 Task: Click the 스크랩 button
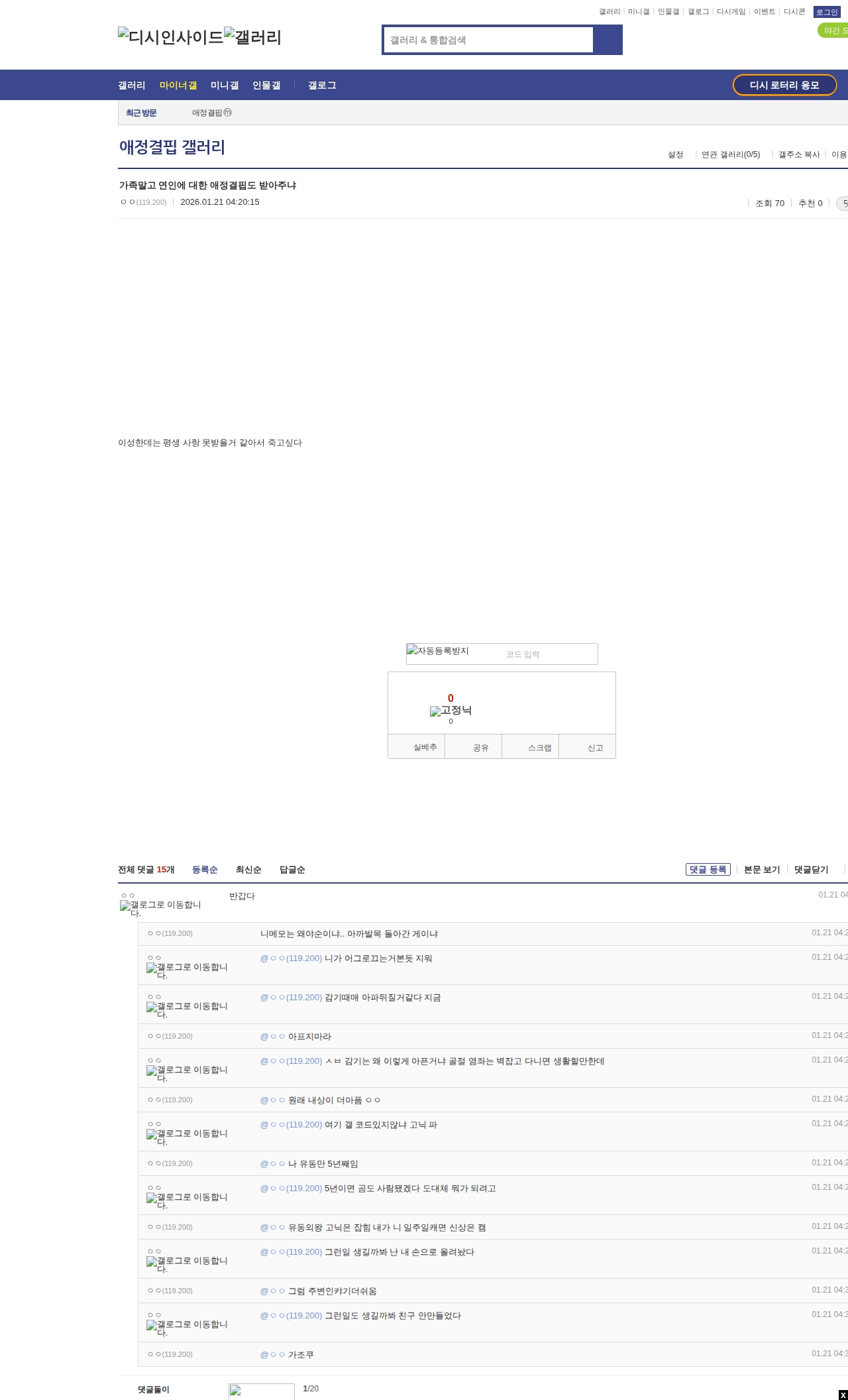tap(531, 747)
